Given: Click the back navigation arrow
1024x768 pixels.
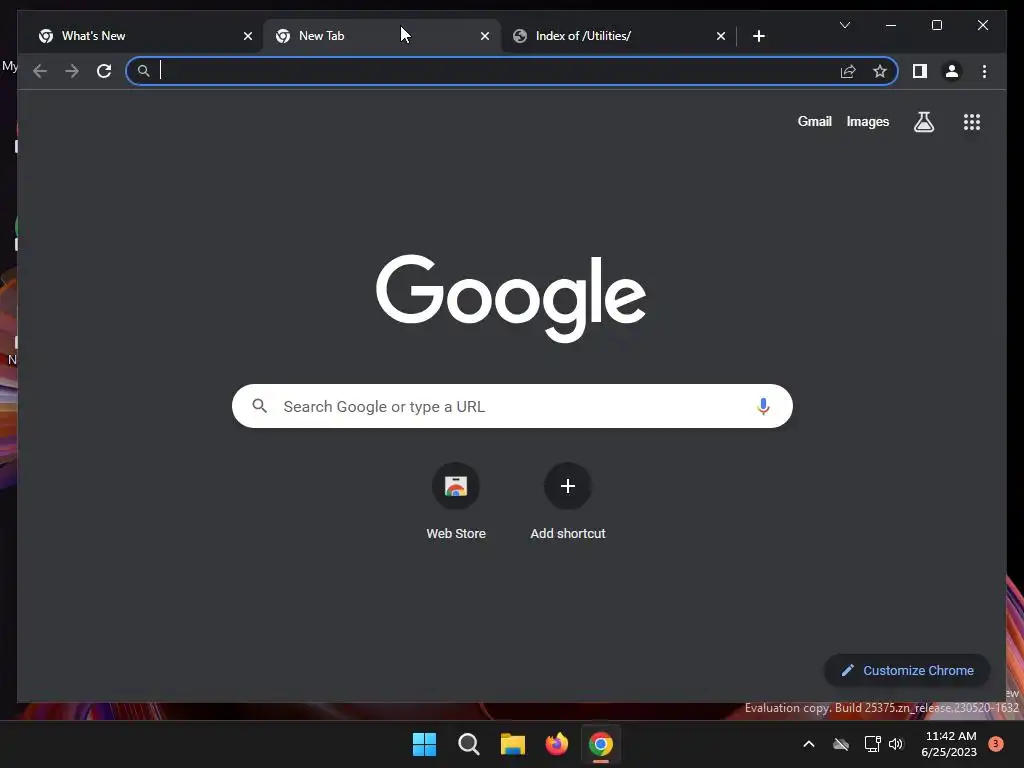Looking at the screenshot, I should click(40, 71).
